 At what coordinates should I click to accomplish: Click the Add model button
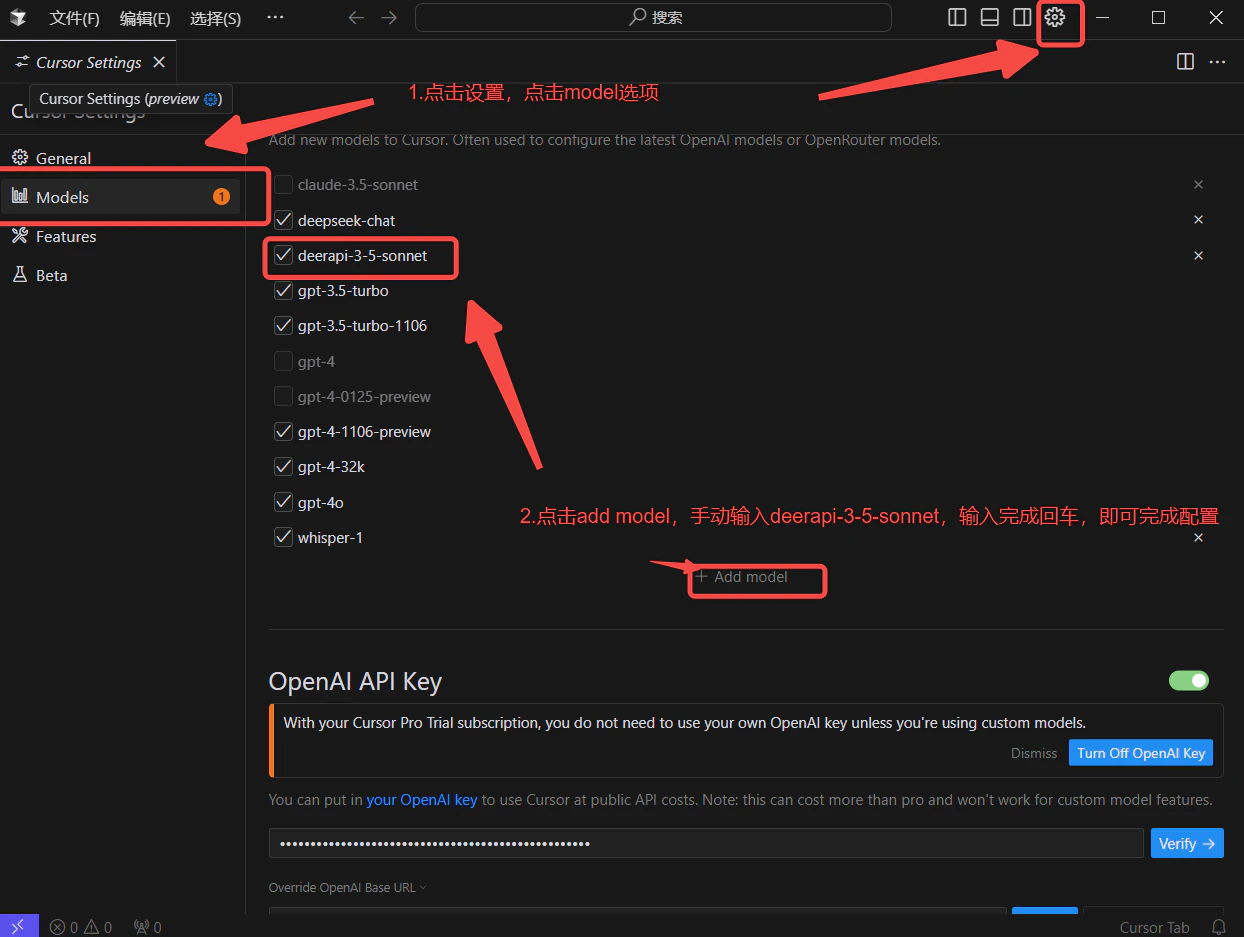click(x=742, y=577)
